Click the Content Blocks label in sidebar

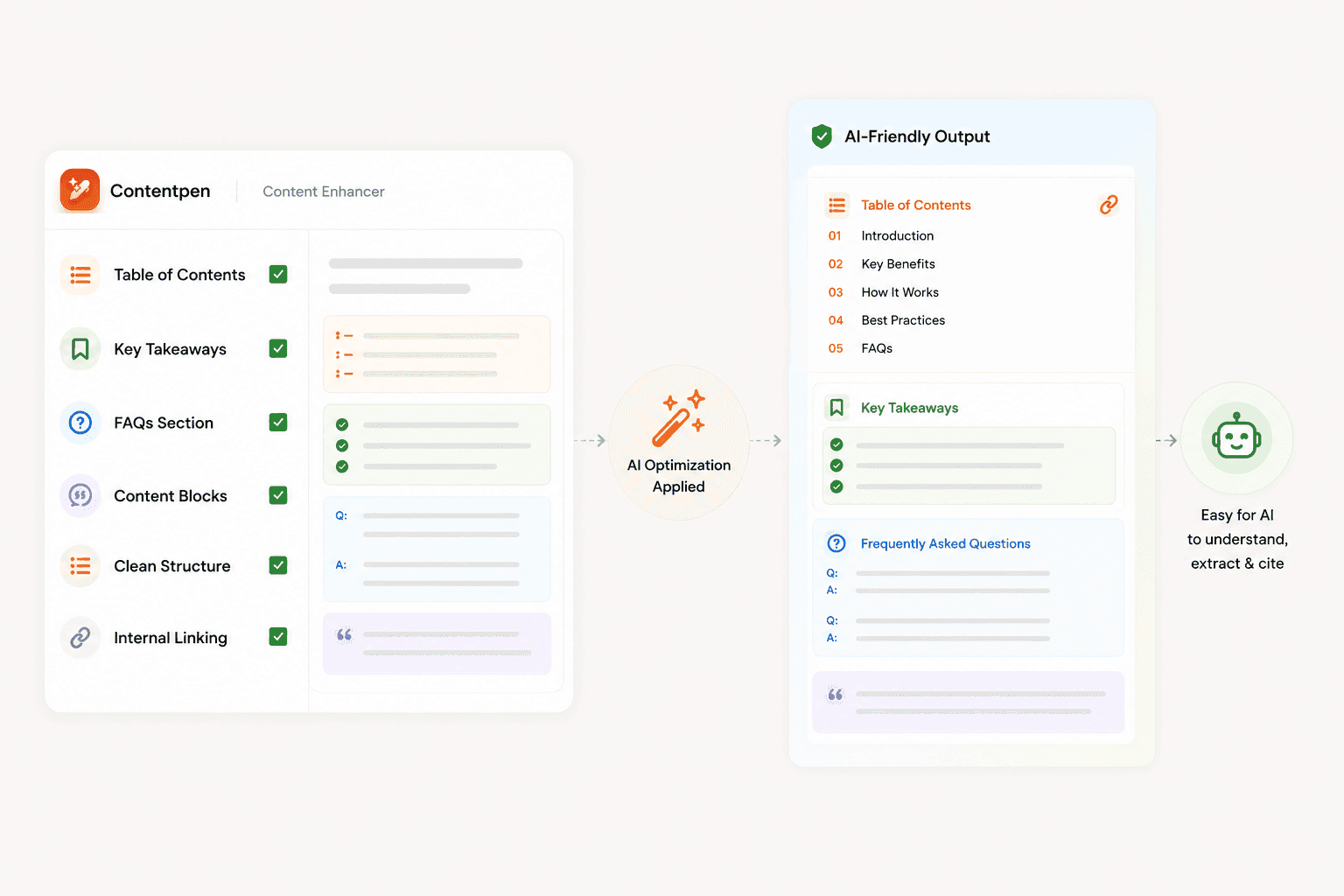[x=171, y=496]
